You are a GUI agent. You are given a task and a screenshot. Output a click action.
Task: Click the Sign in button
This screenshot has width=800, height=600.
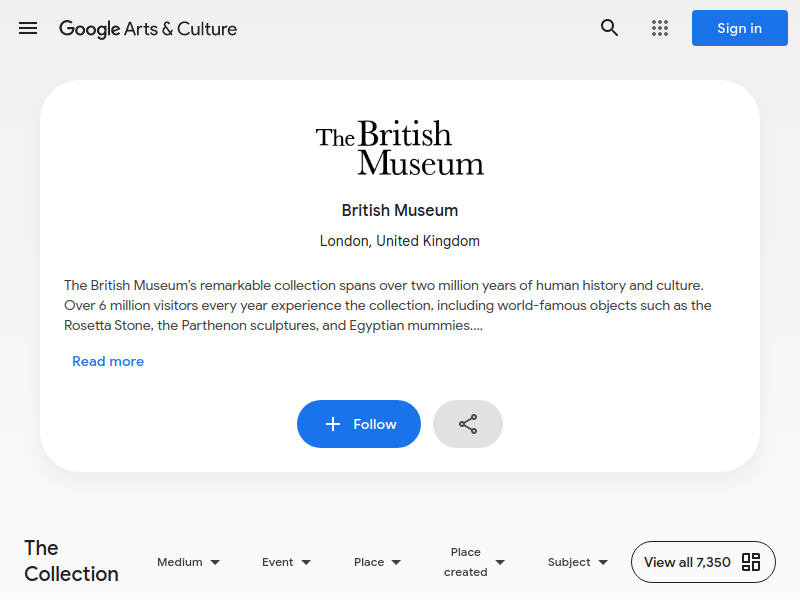coord(739,28)
